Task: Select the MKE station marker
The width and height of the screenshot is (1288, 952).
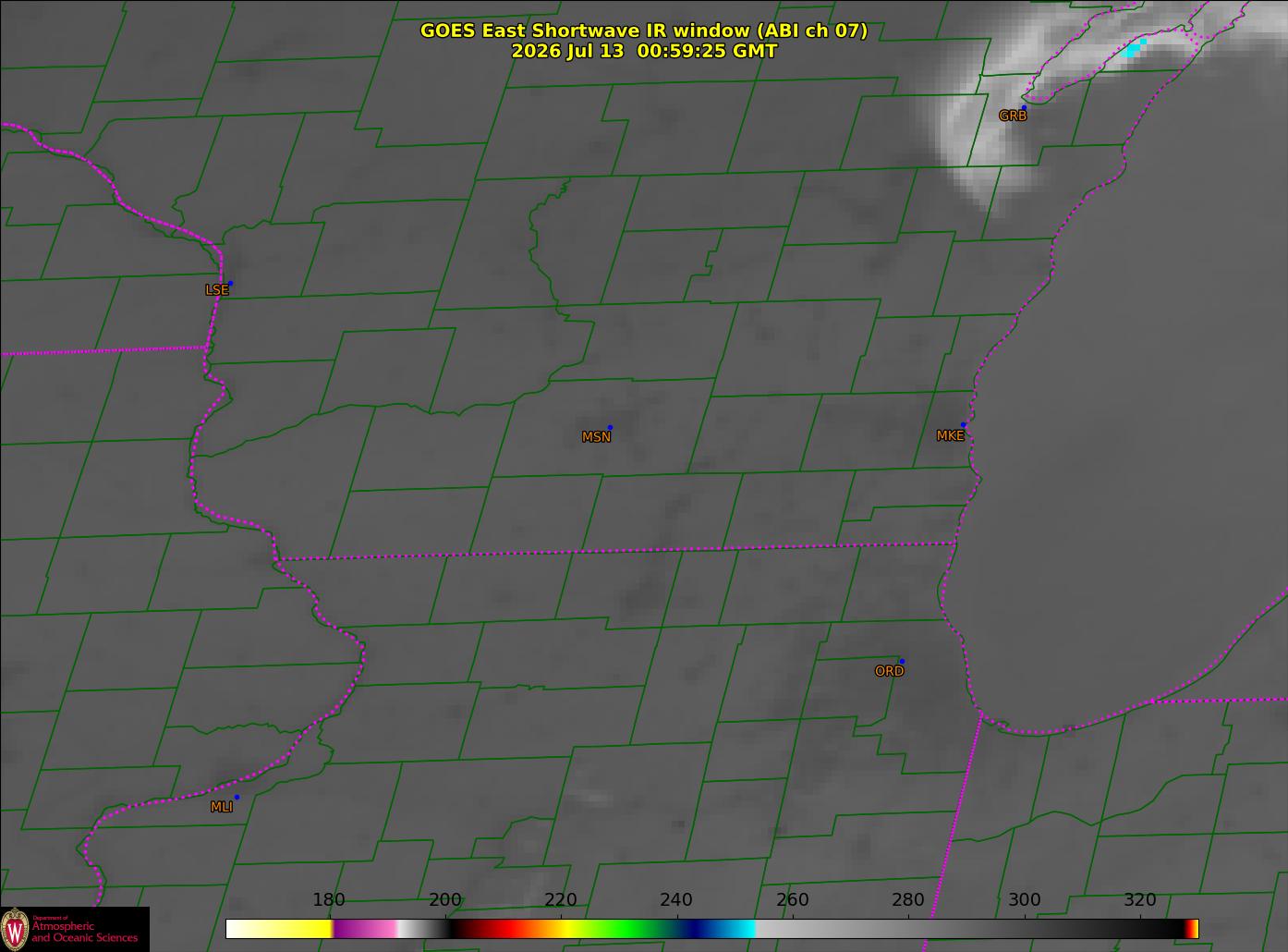Action: [963, 425]
